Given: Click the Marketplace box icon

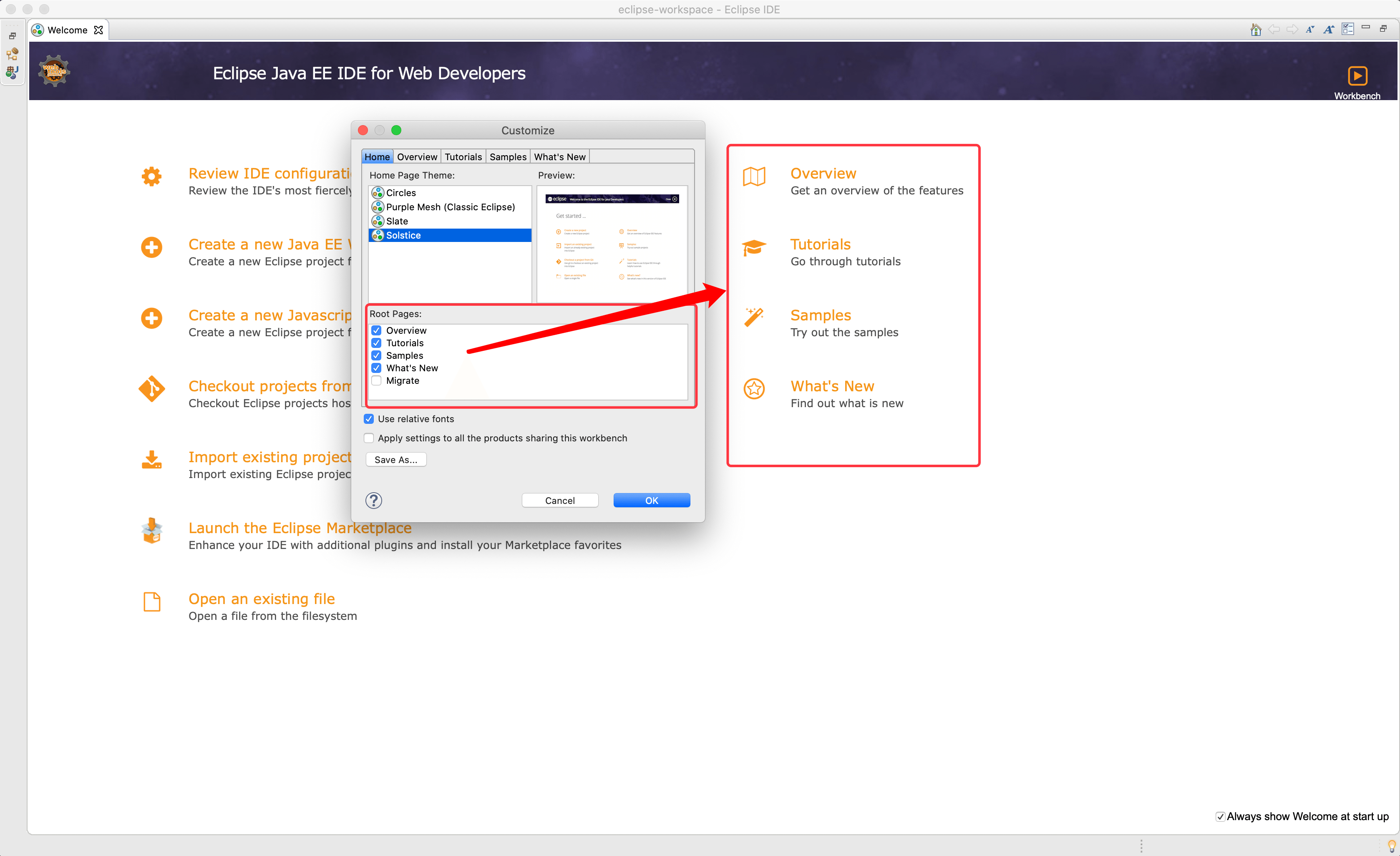Looking at the screenshot, I should pos(152,531).
